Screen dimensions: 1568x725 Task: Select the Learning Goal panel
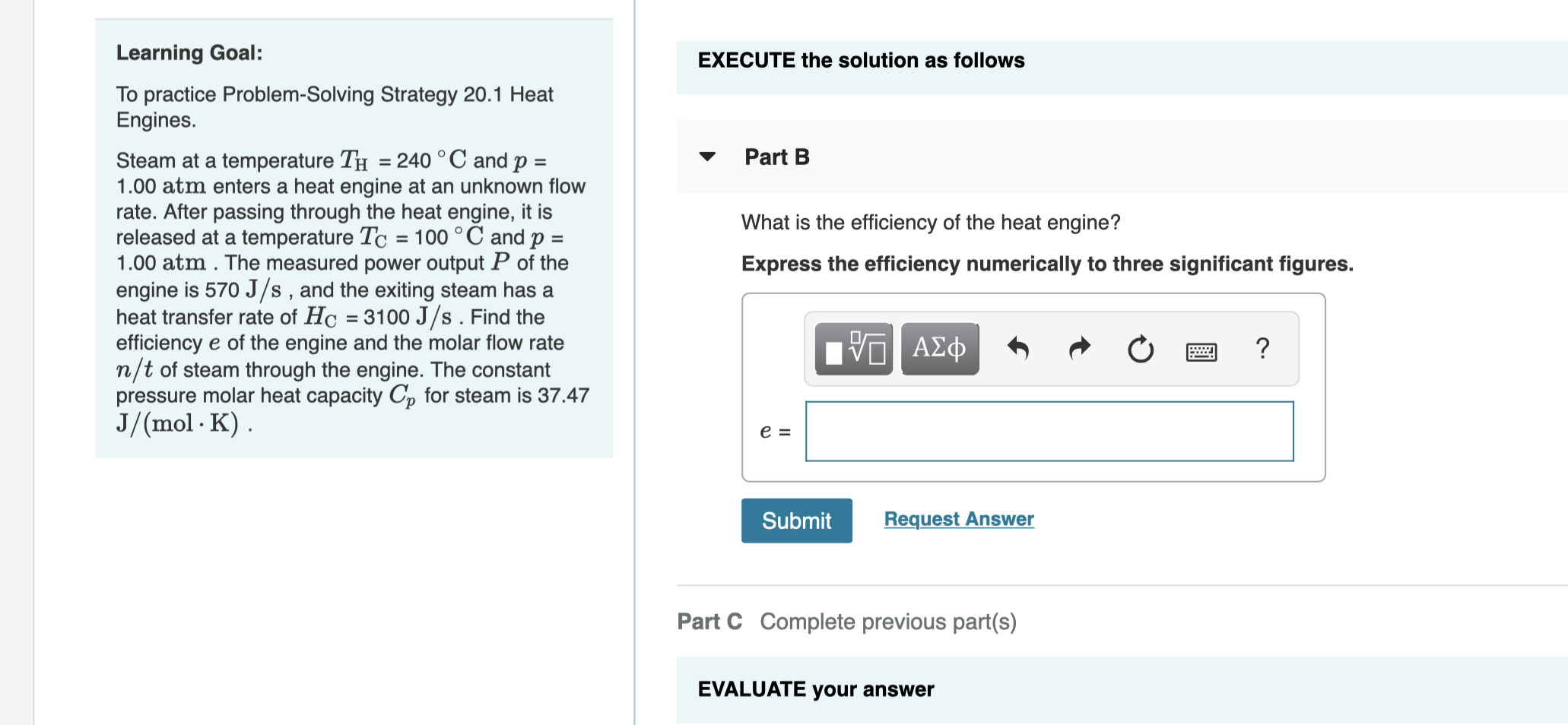[354, 239]
